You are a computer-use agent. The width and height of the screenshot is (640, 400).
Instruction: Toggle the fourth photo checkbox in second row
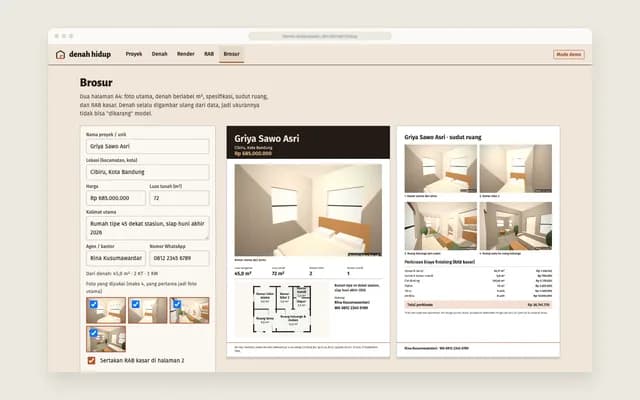click(x=93, y=333)
